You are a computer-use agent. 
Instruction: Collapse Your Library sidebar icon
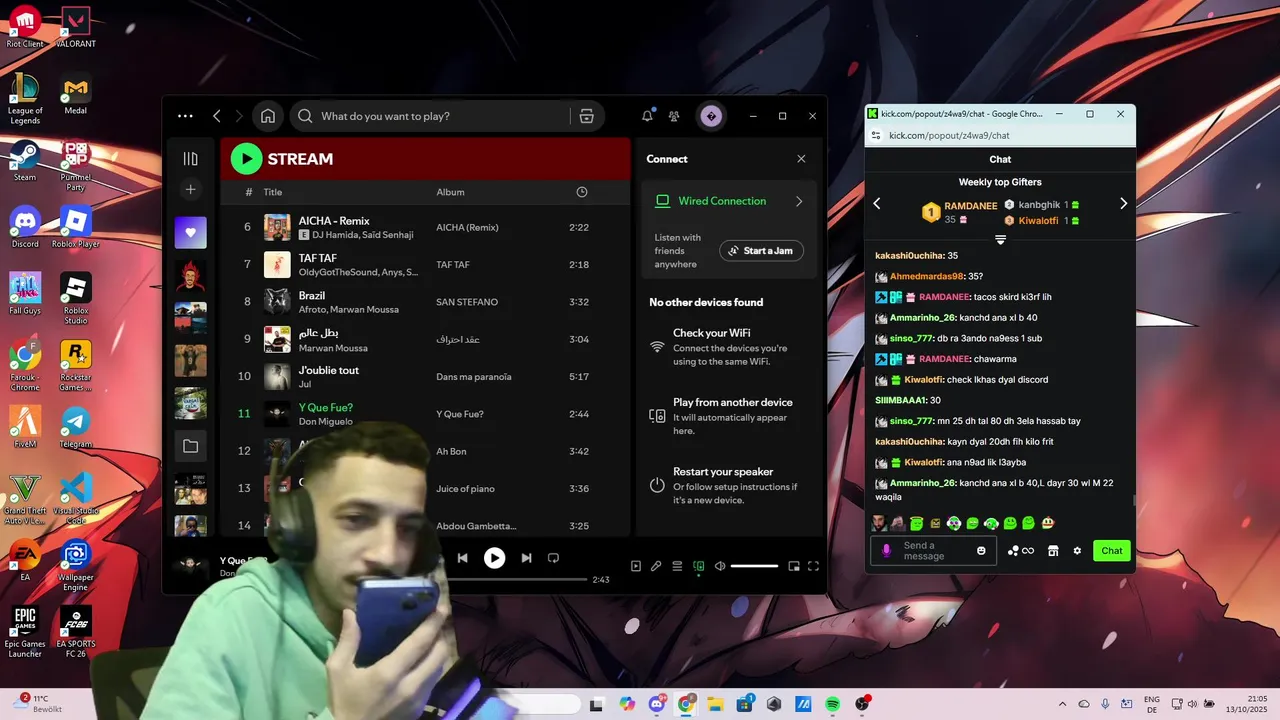pyautogui.click(x=190, y=159)
